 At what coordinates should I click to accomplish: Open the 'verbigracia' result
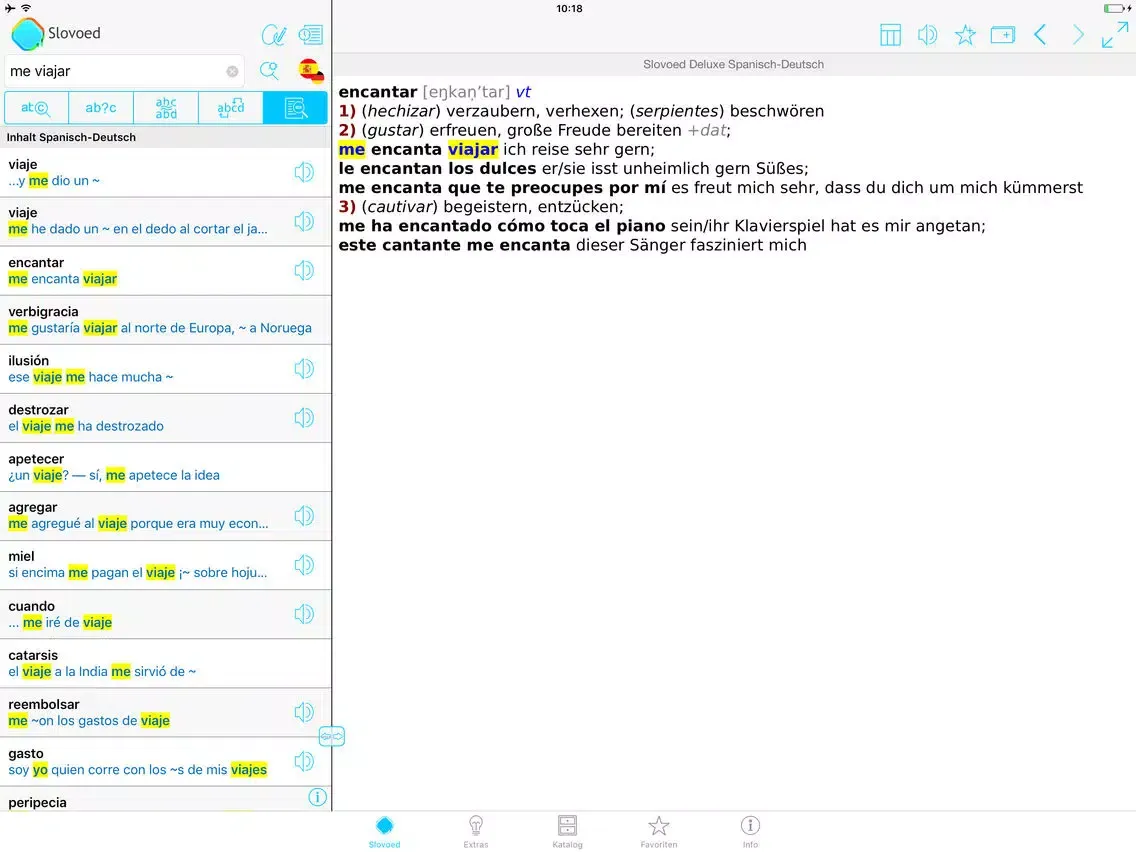166,320
